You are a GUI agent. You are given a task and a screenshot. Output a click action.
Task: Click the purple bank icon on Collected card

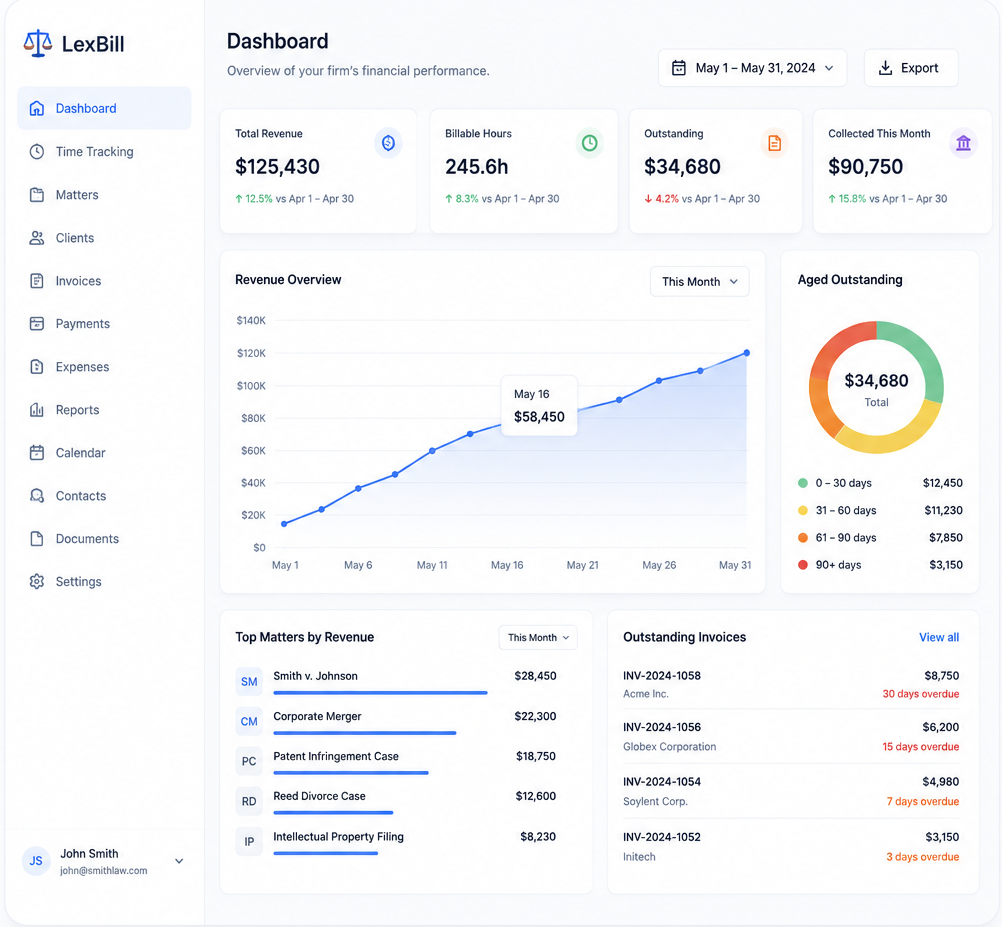tap(963, 142)
